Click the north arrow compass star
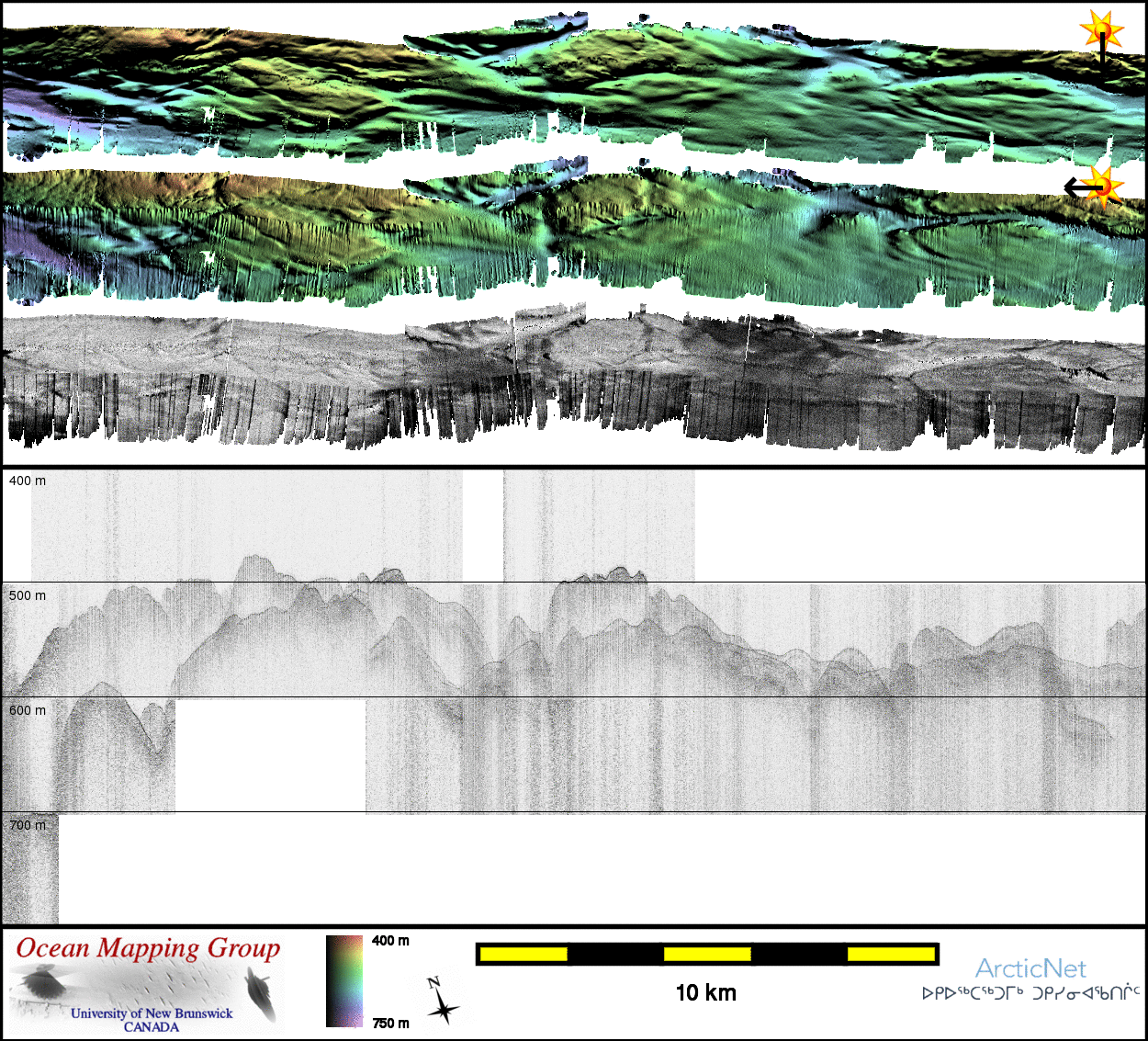 442,1002
